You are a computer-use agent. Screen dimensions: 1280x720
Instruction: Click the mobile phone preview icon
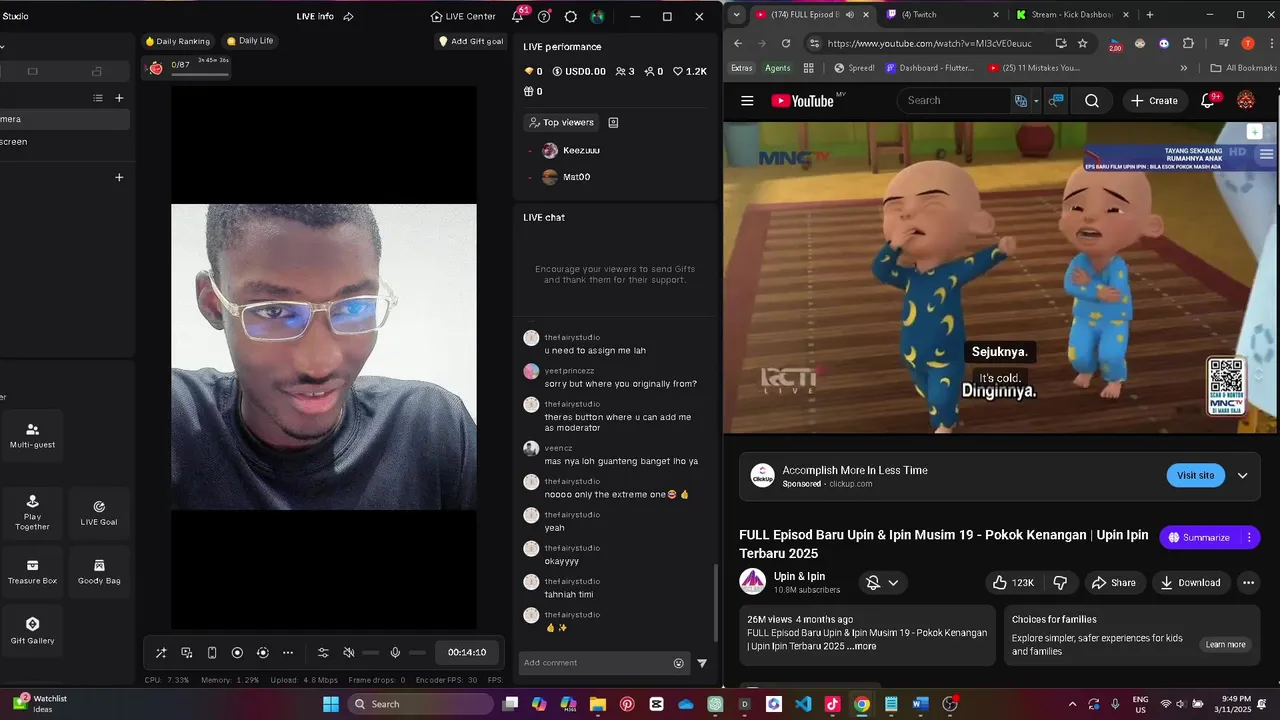pyautogui.click(x=212, y=652)
